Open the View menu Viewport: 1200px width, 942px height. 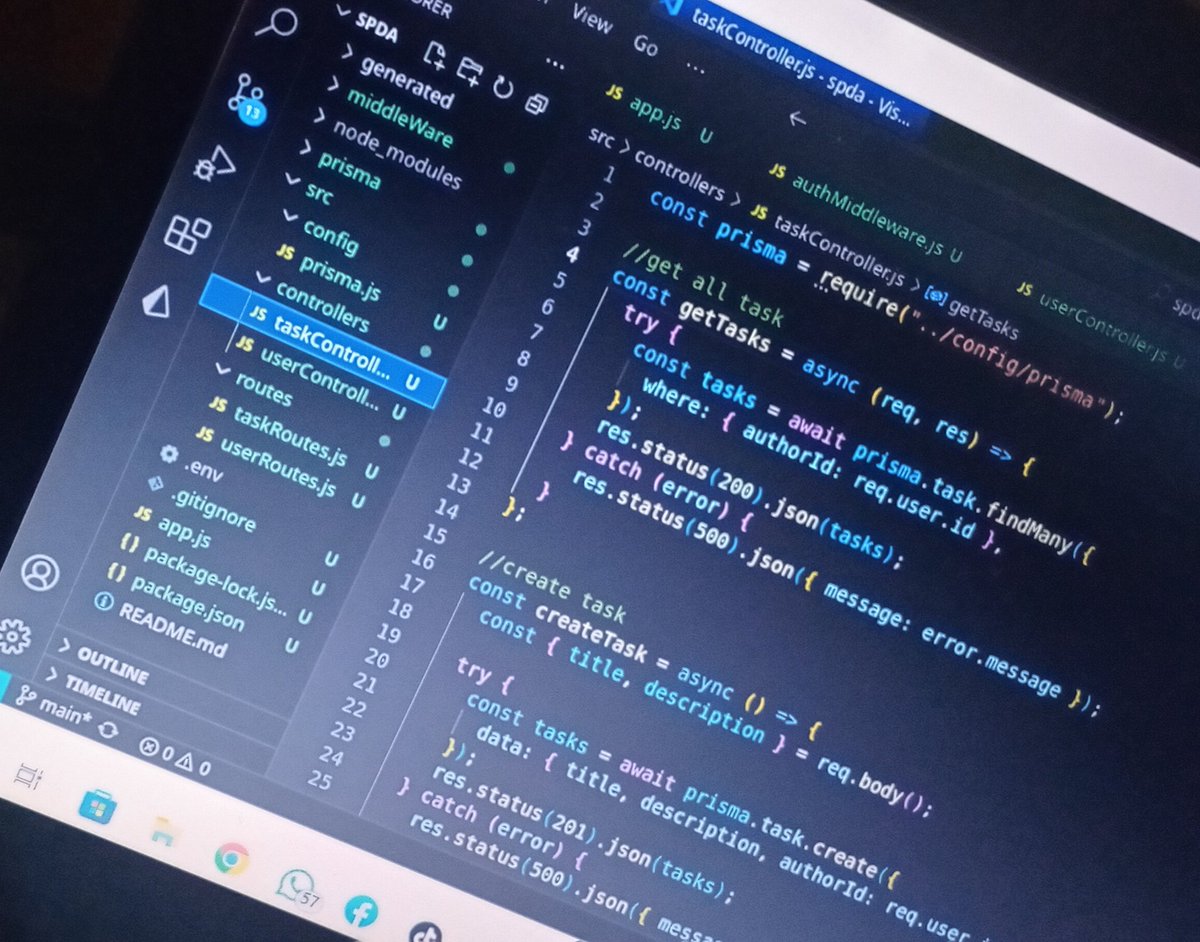(592, 20)
